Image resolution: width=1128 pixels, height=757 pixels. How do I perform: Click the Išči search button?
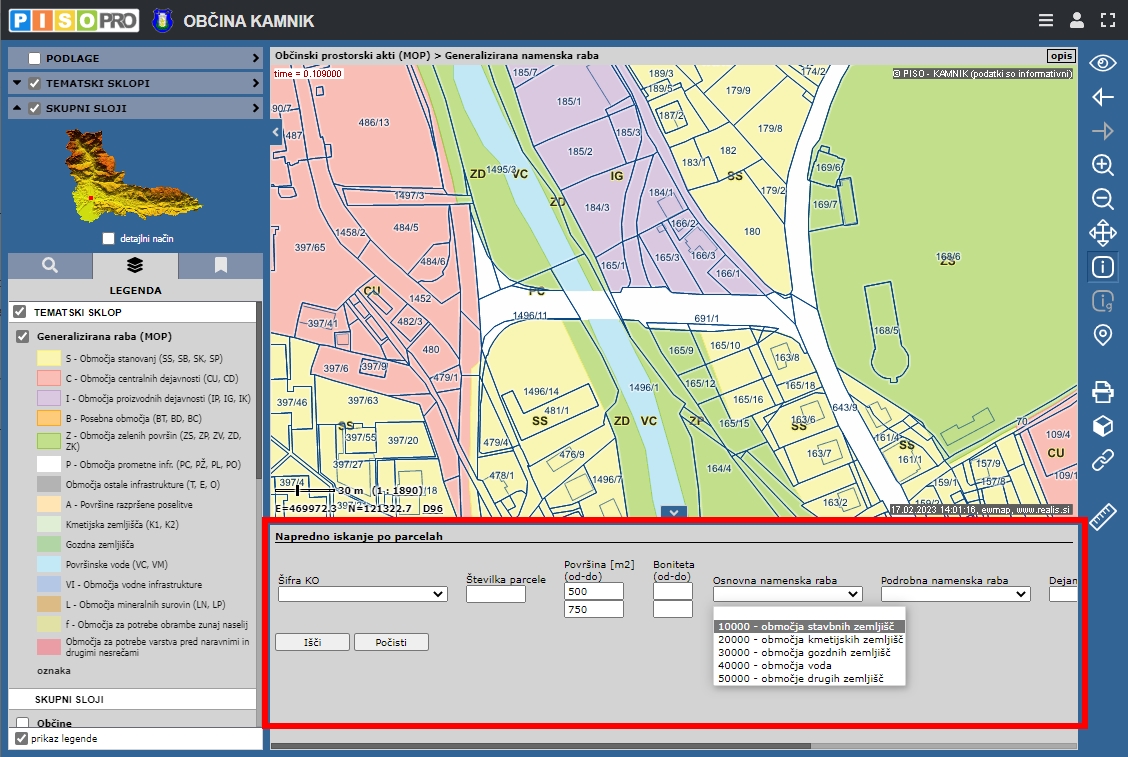point(311,642)
